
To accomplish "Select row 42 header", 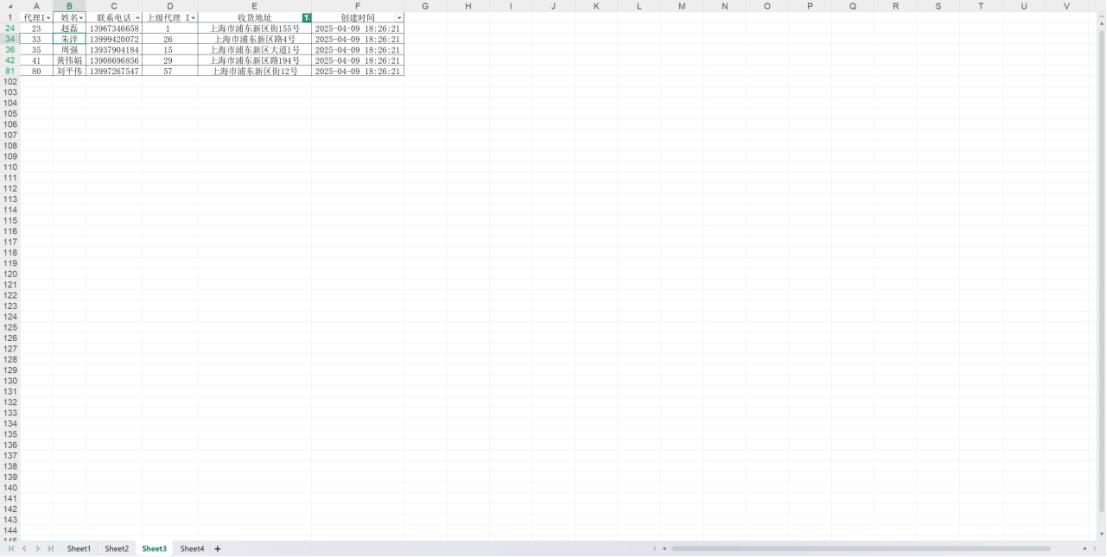I will pos(10,61).
